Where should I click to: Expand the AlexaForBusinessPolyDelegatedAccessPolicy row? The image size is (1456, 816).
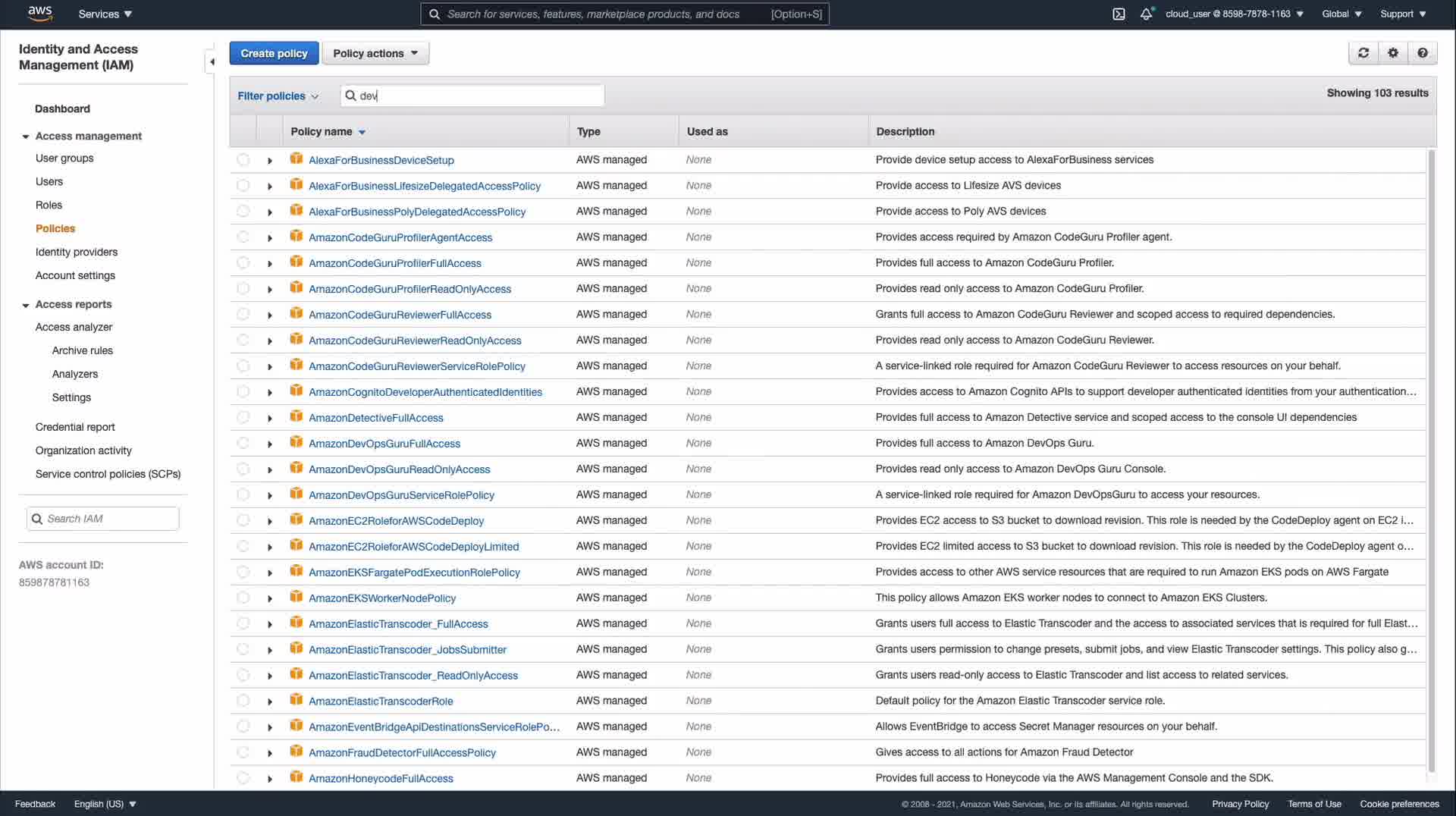[270, 212]
